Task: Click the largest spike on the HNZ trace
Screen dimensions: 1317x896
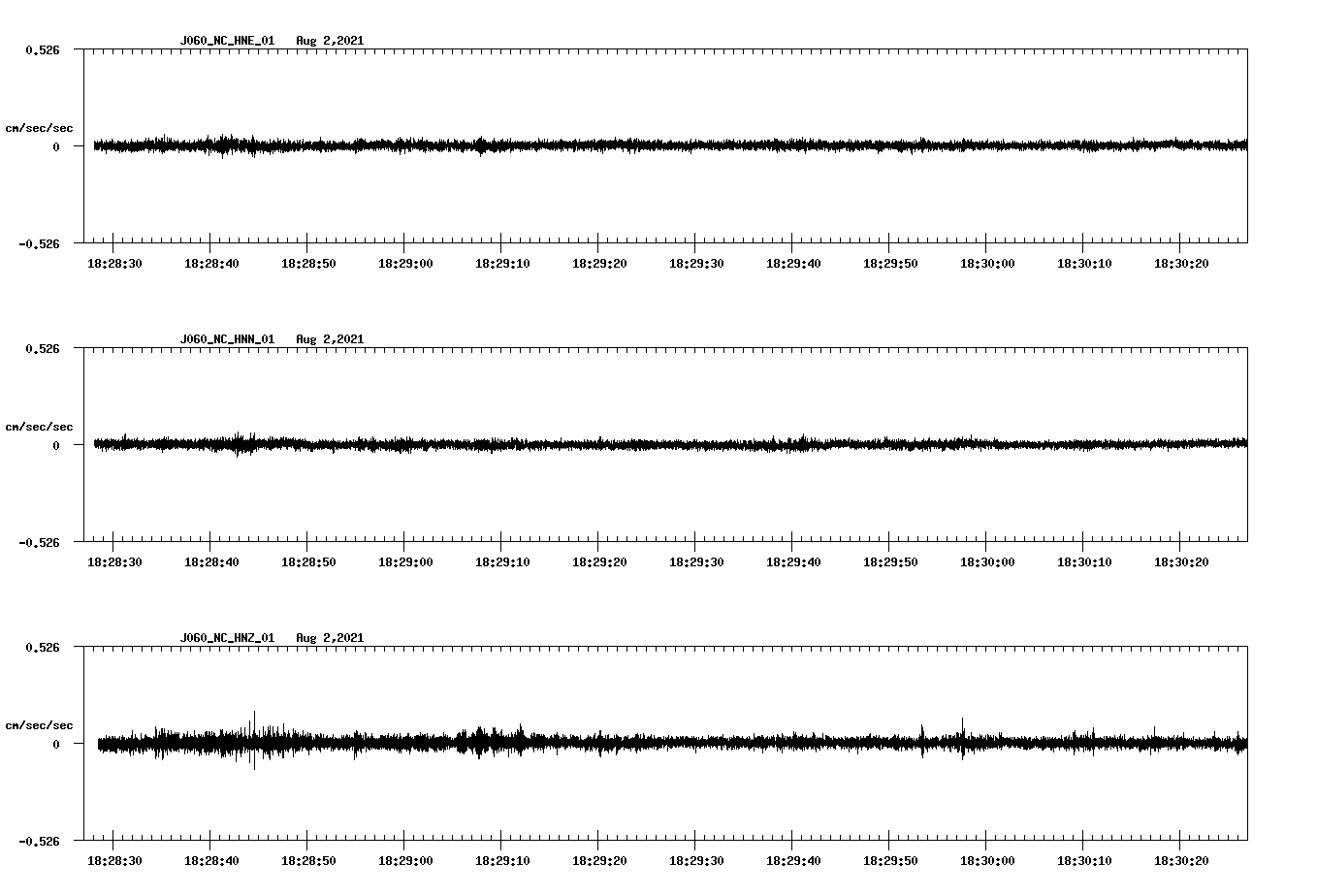Action: 254,739
